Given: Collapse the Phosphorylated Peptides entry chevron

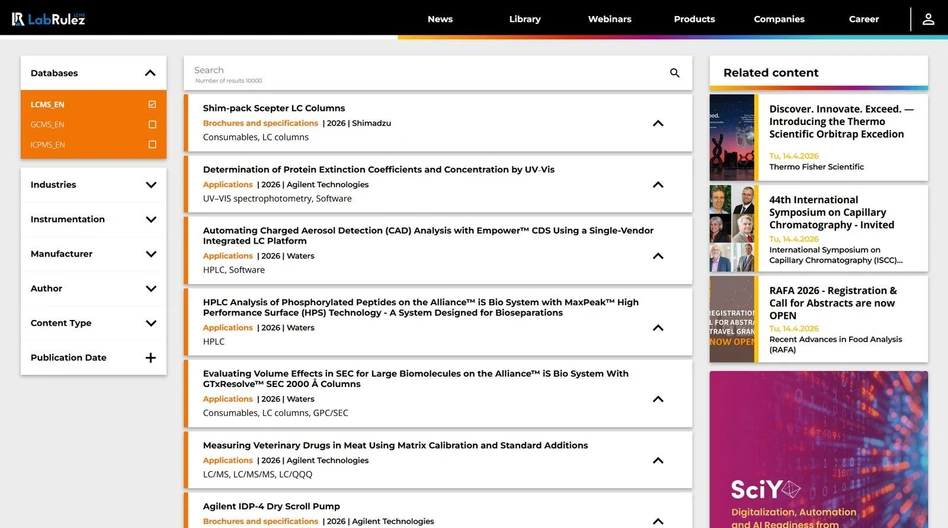Looking at the screenshot, I should coord(658,328).
